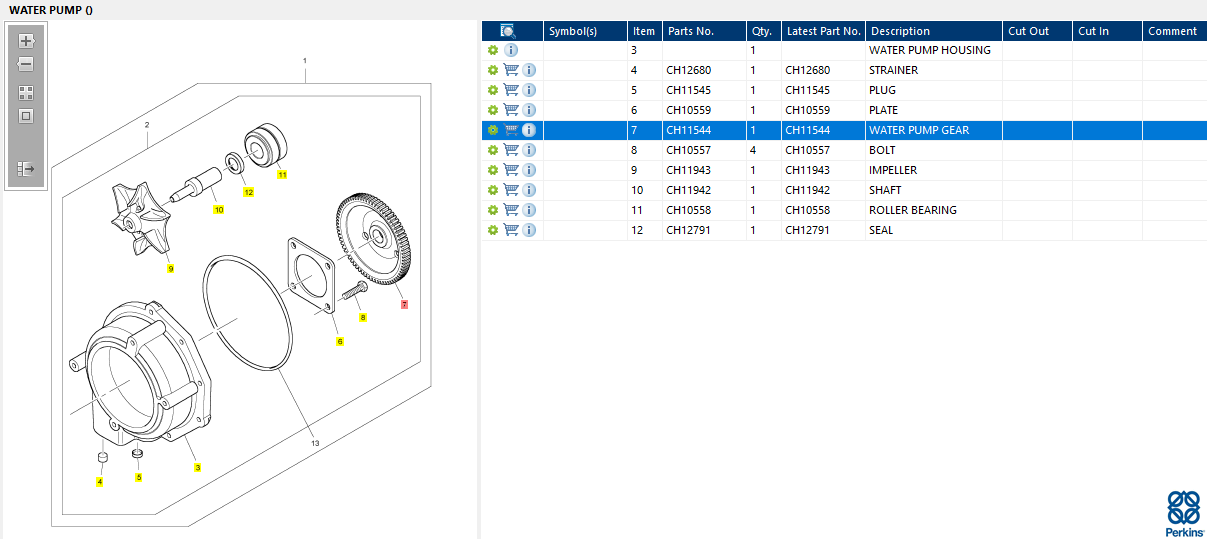Click callout label 9 on diagram
This screenshot has height=539, width=1207.
coord(170,269)
